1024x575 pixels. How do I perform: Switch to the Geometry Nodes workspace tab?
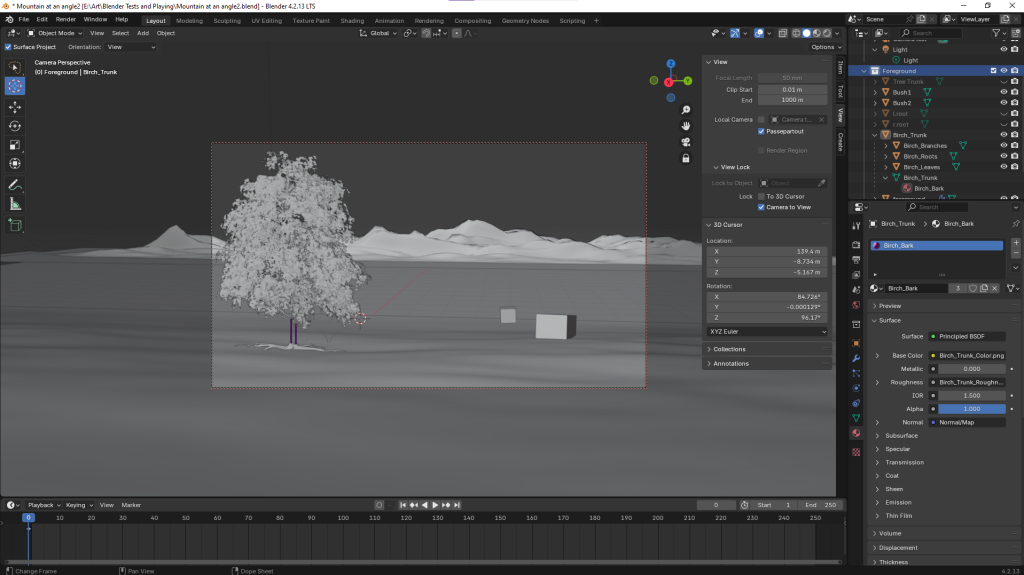[525, 21]
